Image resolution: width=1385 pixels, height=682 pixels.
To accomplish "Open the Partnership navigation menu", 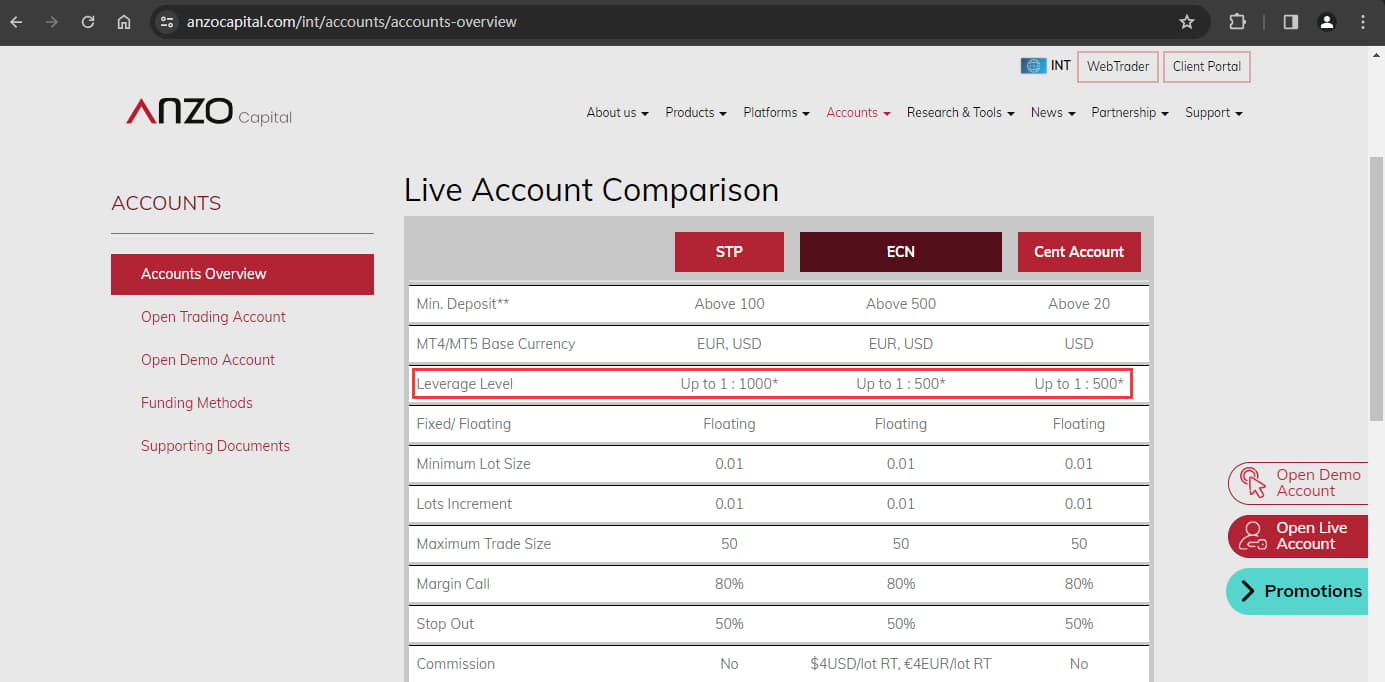I will [x=1130, y=113].
